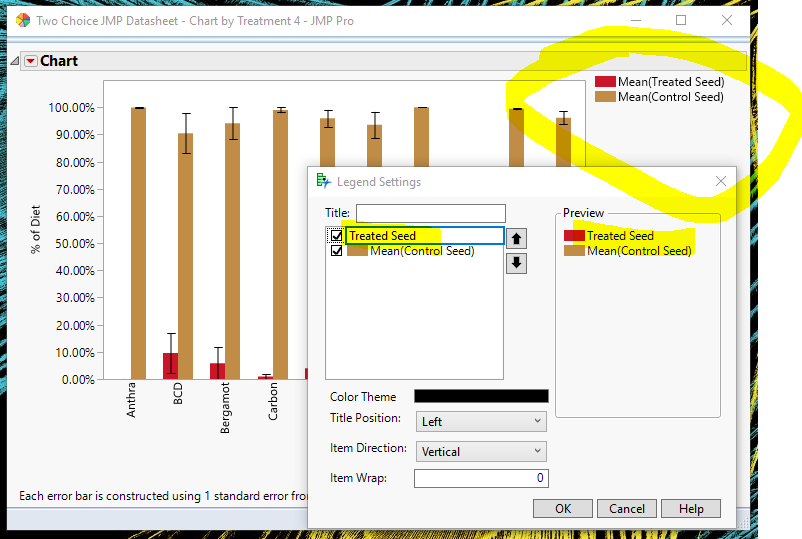Image resolution: width=802 pixels, height=539 pixels.
Task: Click the Treated Seed name edit field
Action: coord(425,236)
